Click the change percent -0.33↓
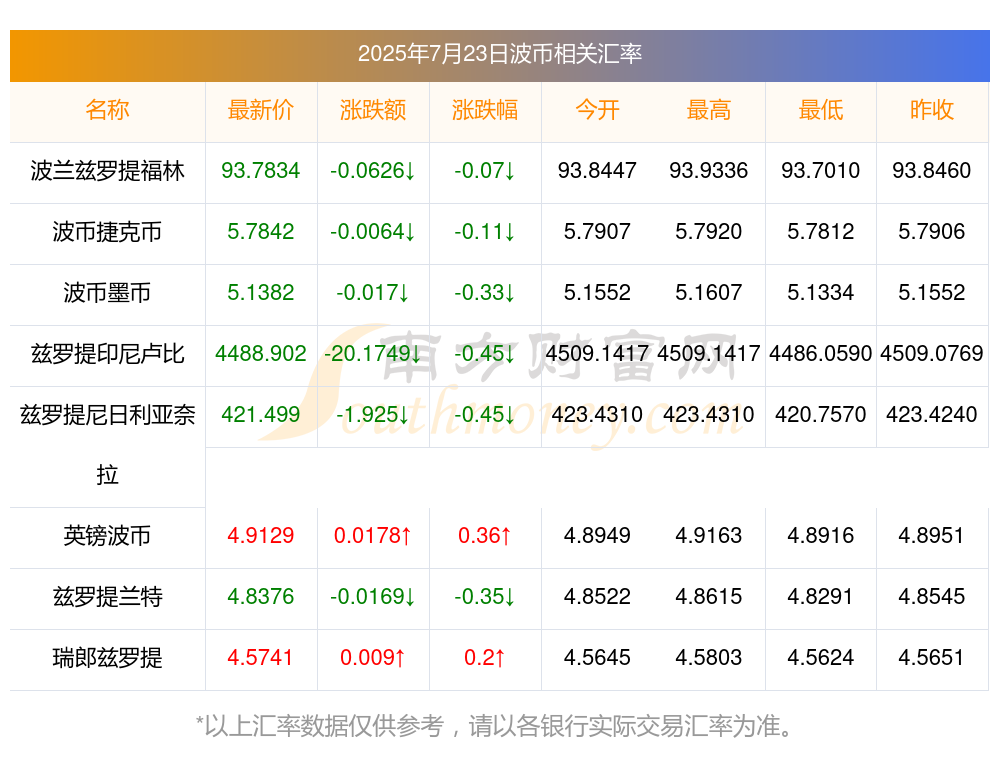Viewport: 1000px width, 757px height. [x=485, y=293]
